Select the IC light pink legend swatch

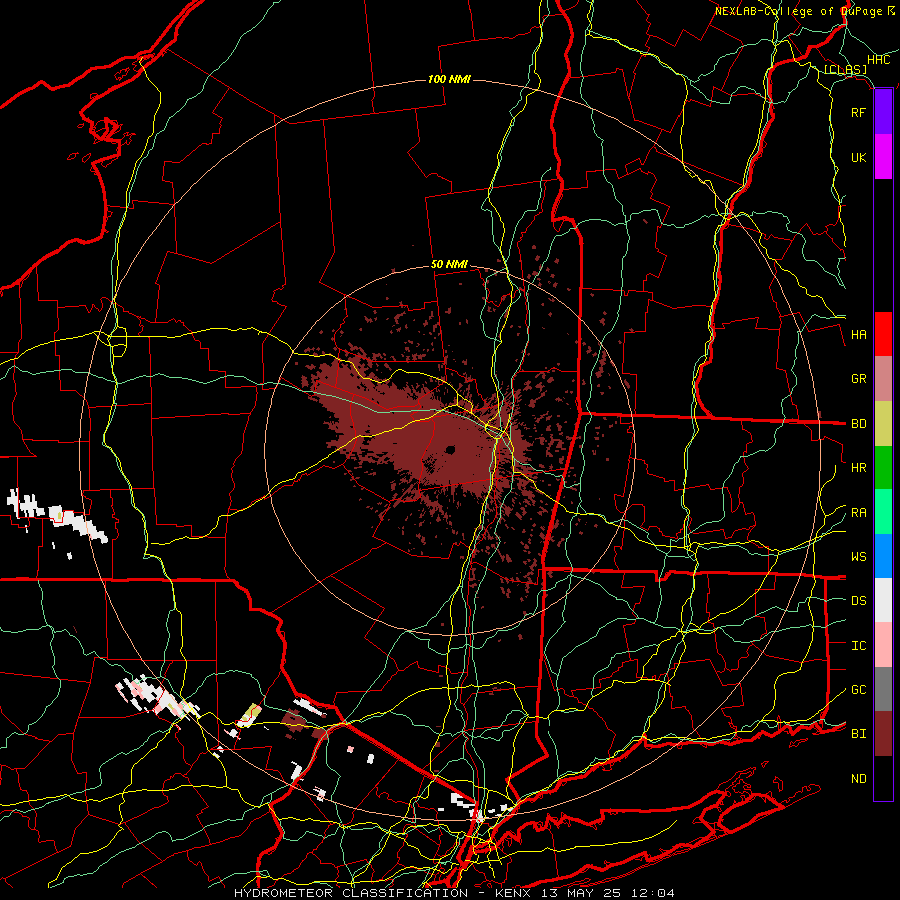click(883, 645)
